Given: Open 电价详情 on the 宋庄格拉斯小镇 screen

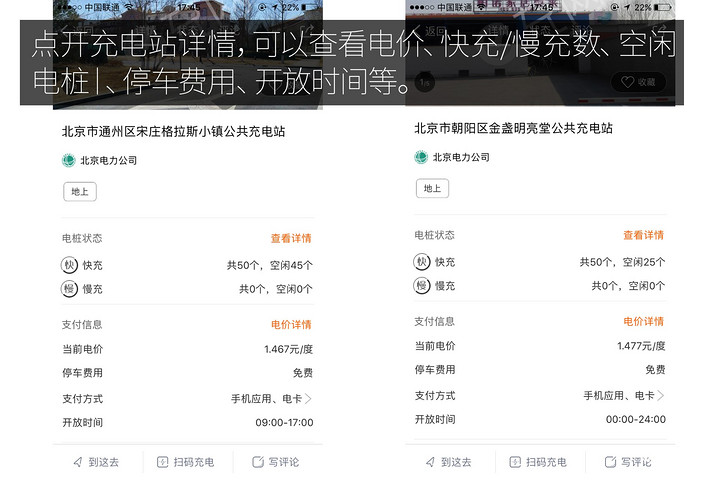Looking at the screenshot, I should [291, 325].
